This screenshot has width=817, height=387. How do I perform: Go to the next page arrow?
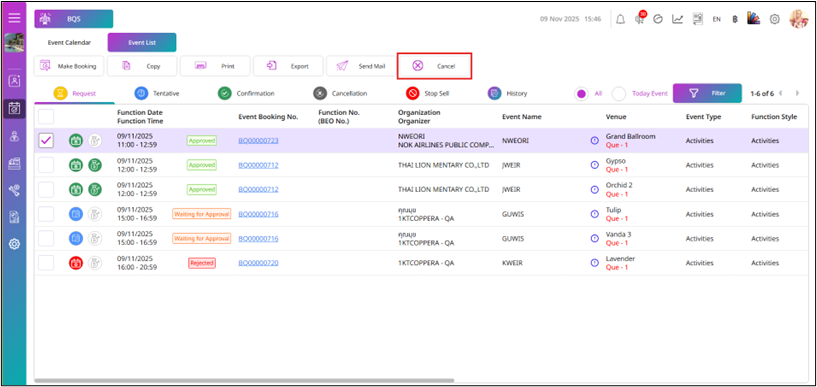797,94
